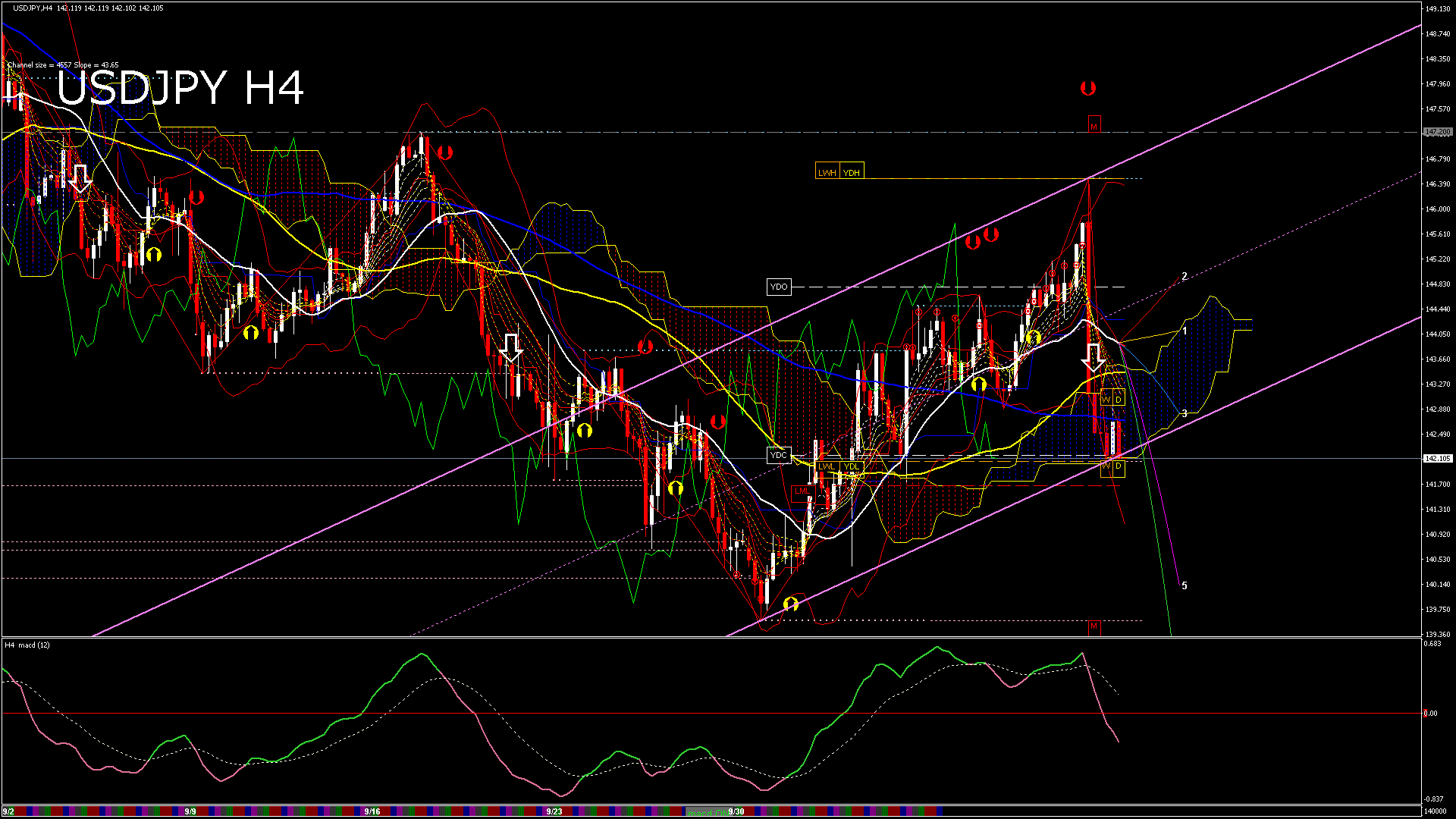The width and height of the screenshot is (1456, 819).
Task: Click 140.140 on the price scale
Action: click(x=1438, y=585)
